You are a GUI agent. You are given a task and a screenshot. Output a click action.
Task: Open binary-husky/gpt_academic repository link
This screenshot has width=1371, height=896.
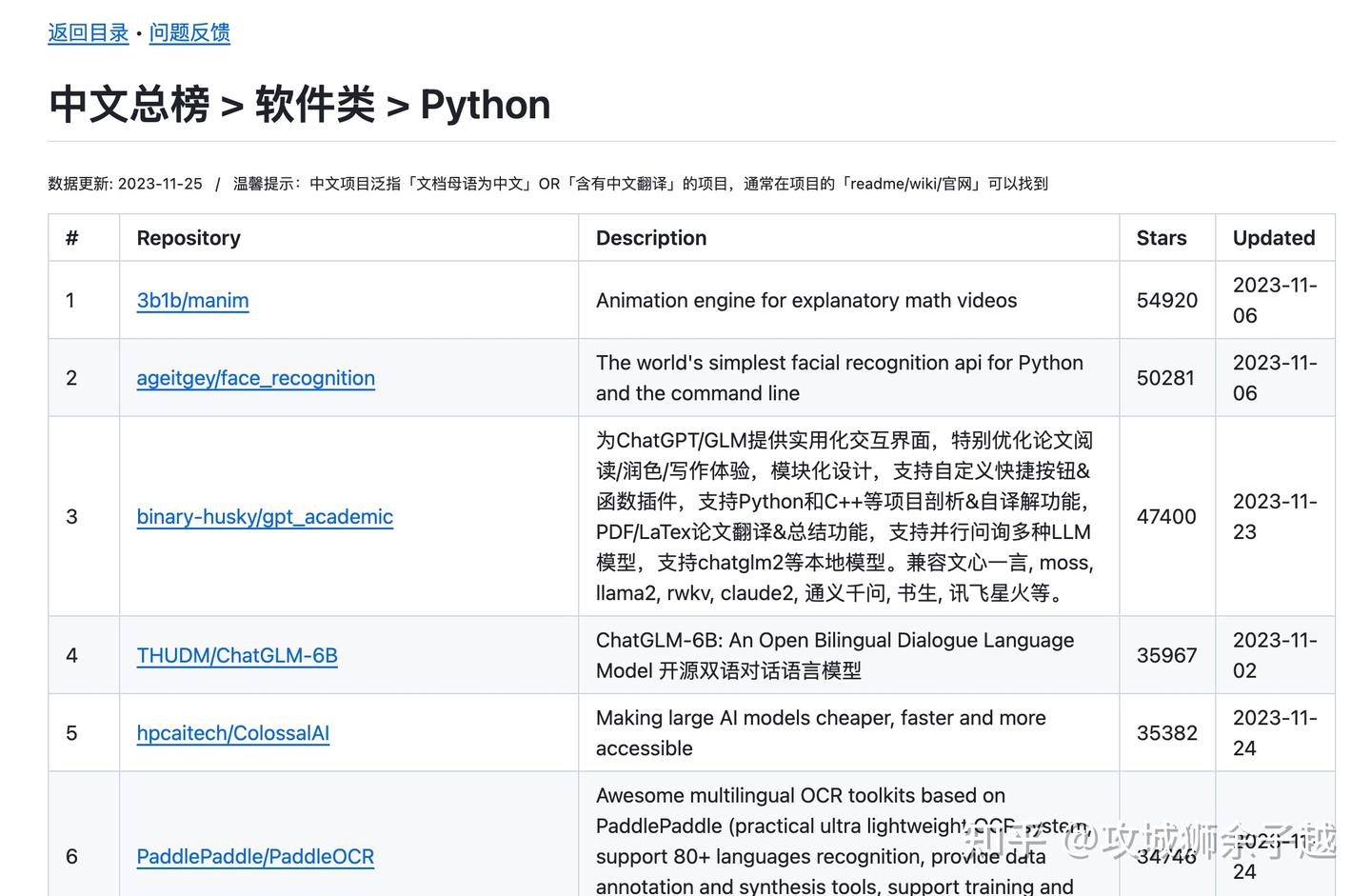point(265,516)
